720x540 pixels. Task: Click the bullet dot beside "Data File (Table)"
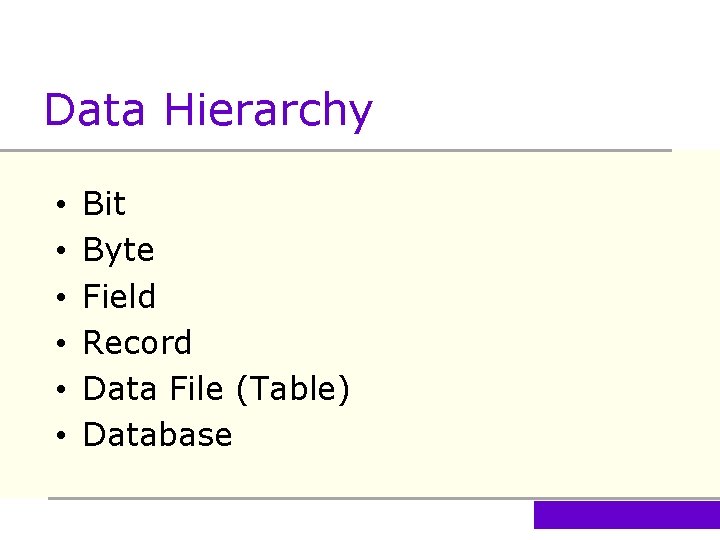pyautogui.click(x=61, y=390)
